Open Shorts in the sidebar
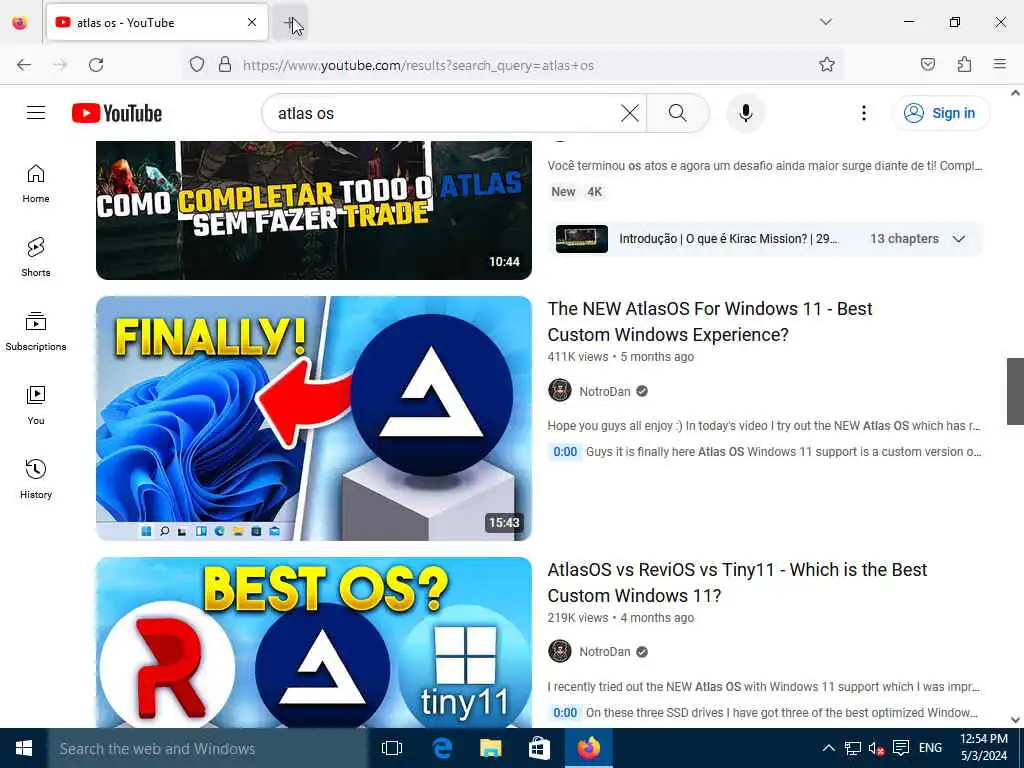Screen dimensions: 1024x768 pos(36,257)
